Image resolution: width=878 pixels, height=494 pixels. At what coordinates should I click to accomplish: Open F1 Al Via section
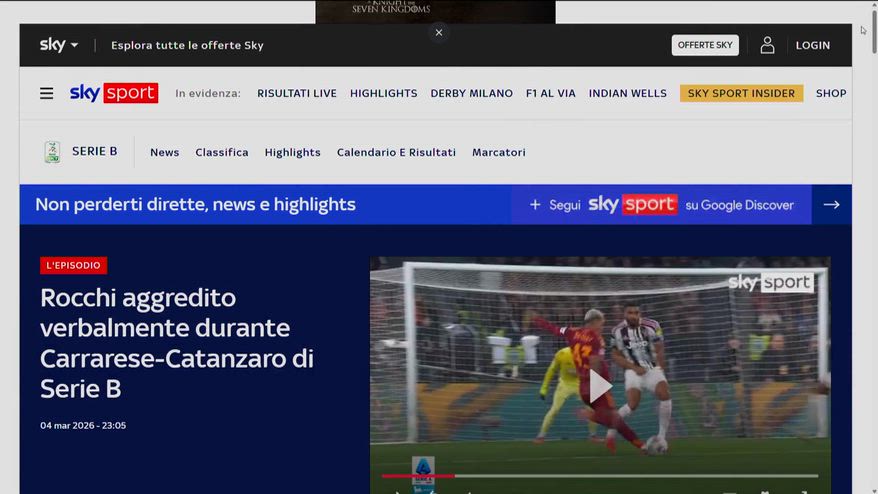tap(551, 93)
